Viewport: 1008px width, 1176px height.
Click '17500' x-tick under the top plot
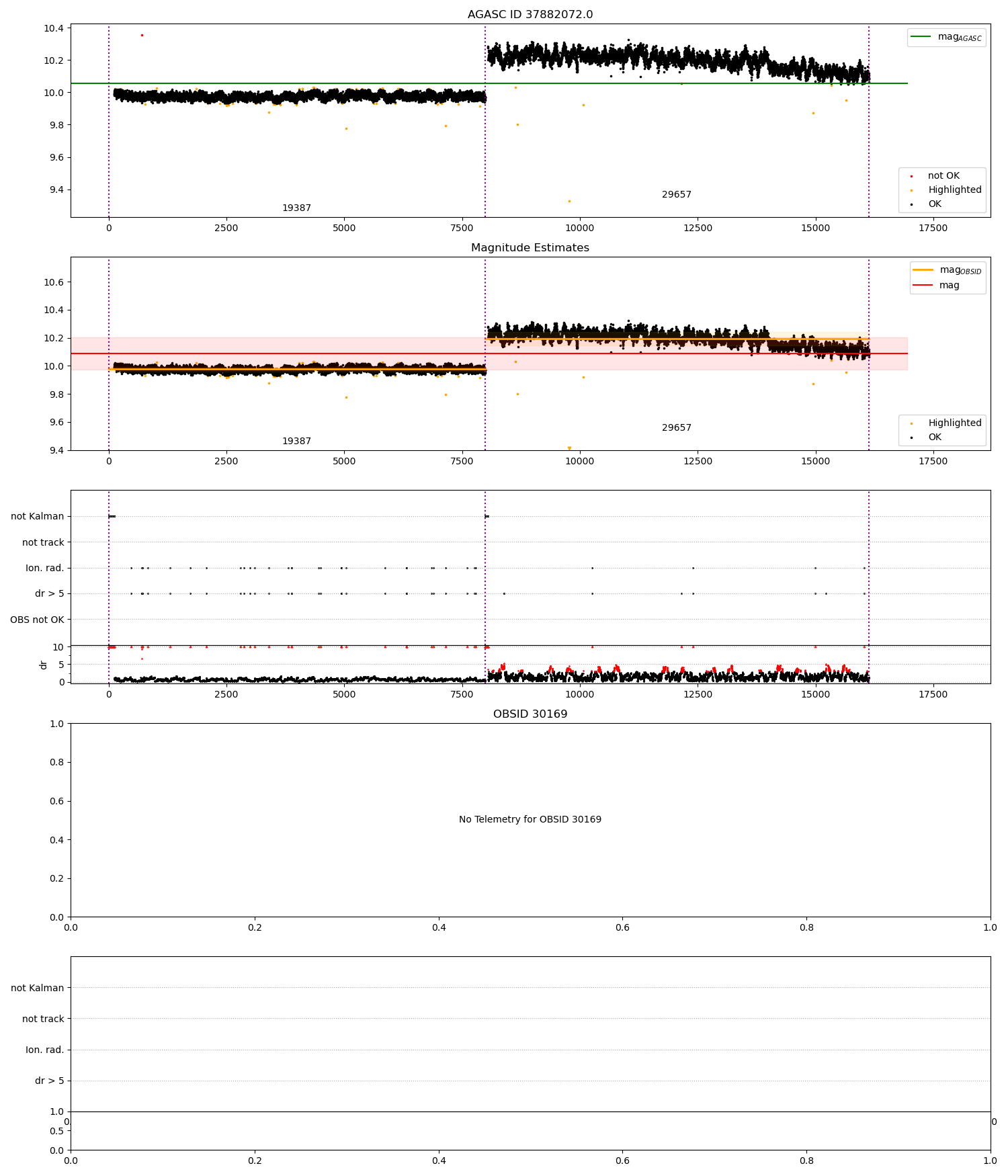pos(933,228)
